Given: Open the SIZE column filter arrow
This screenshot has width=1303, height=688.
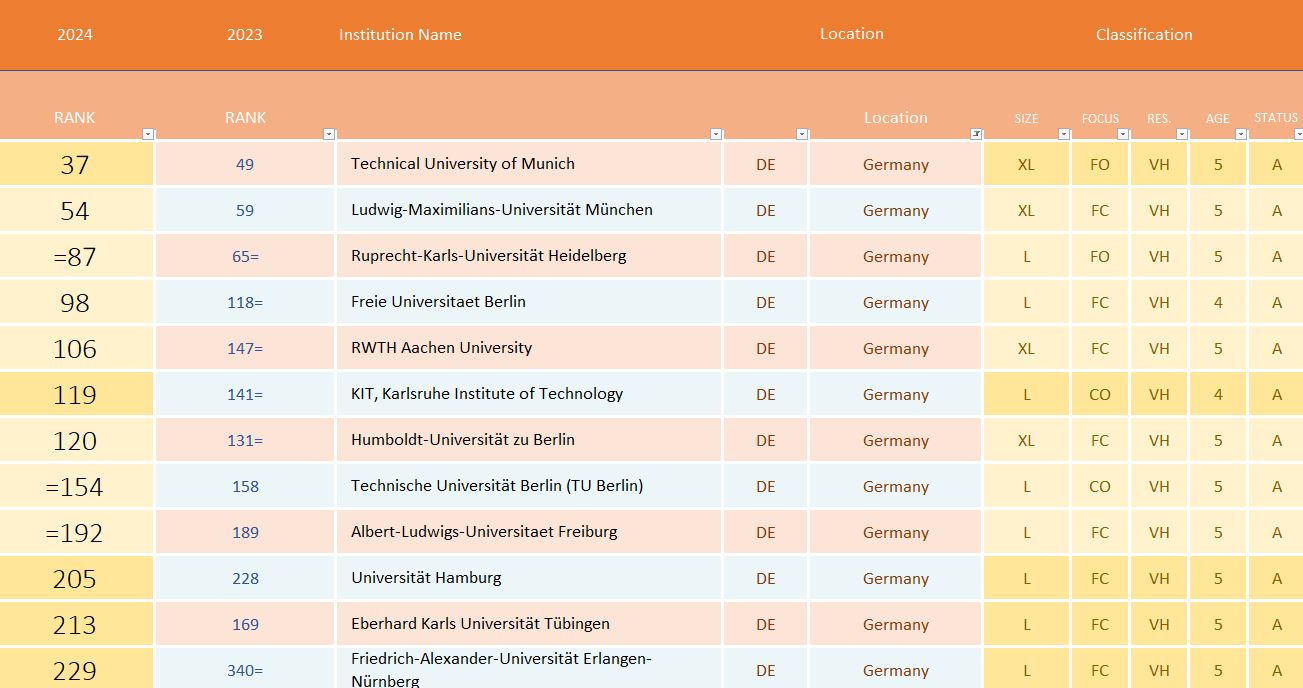Looking at the screenshot, I should coord(1063,134).
